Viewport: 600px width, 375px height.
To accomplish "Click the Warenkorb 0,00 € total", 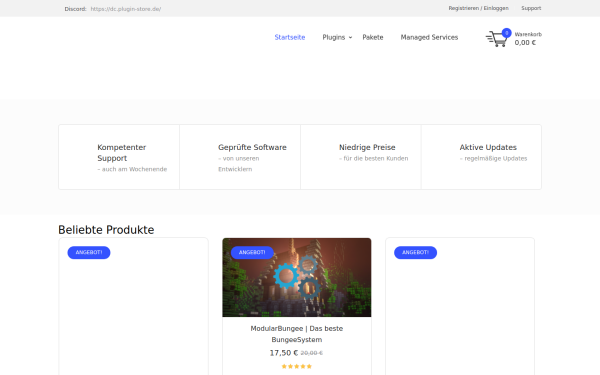I will tap(528, 39).
